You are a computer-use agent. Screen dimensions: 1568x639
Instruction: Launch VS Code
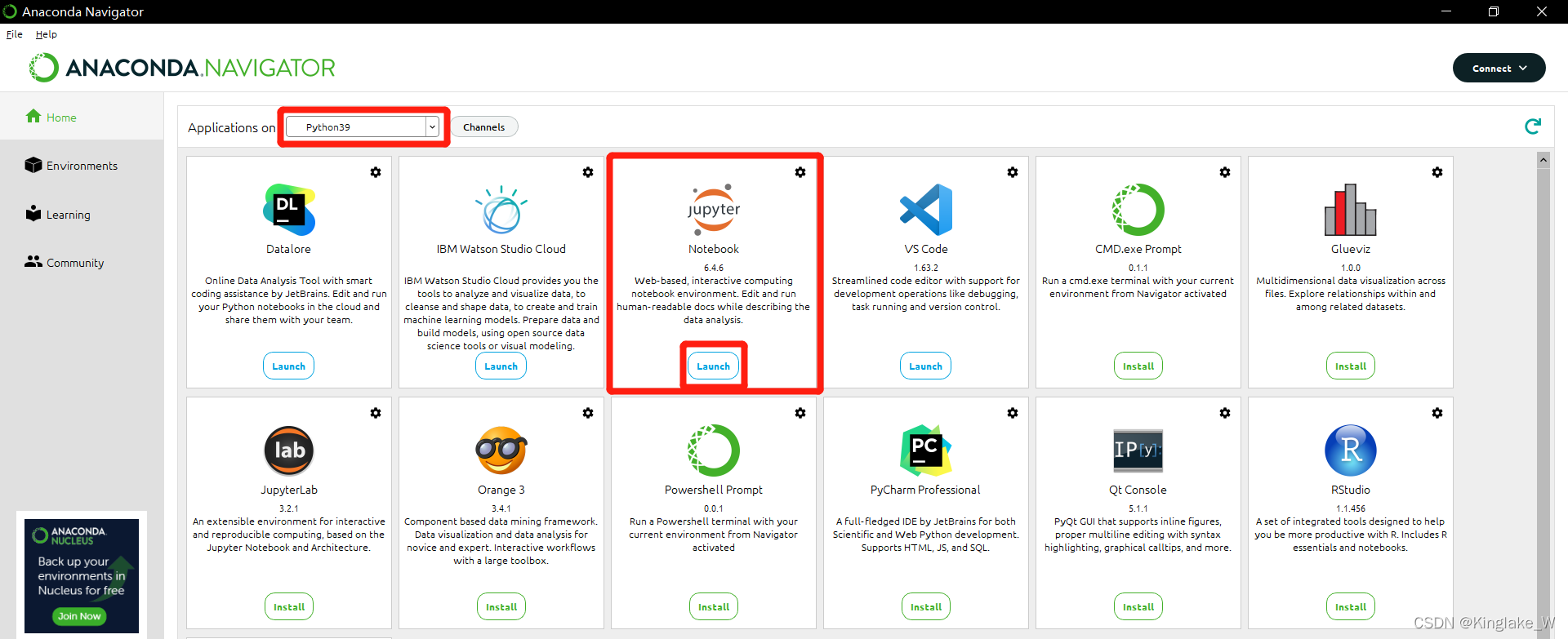(926, 366)
